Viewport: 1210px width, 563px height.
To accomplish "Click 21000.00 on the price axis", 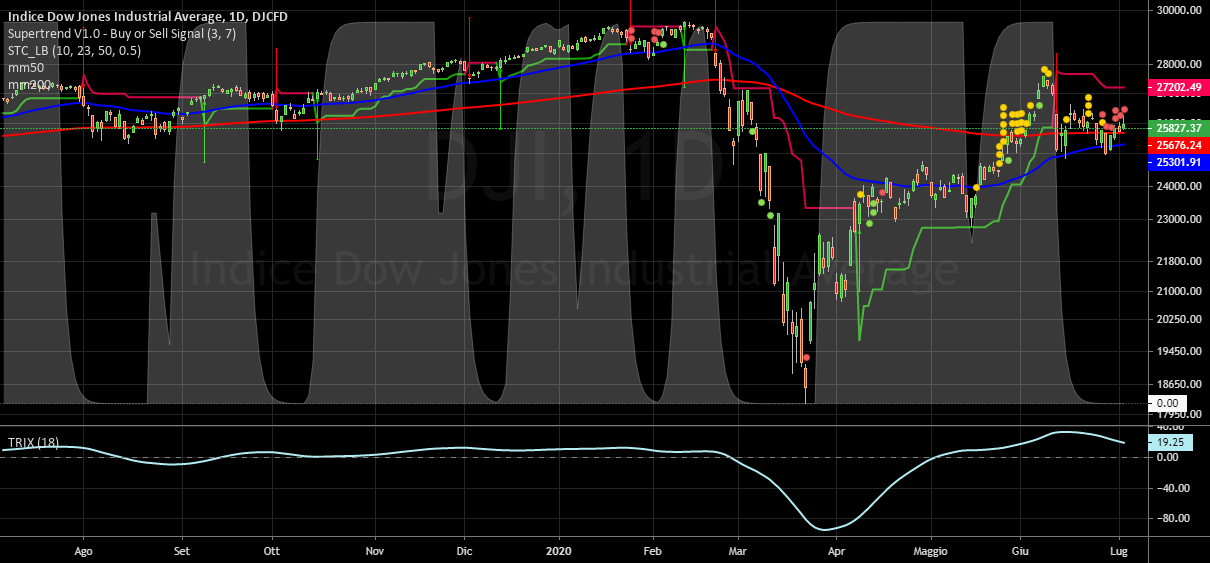I will click(1178, 291).
